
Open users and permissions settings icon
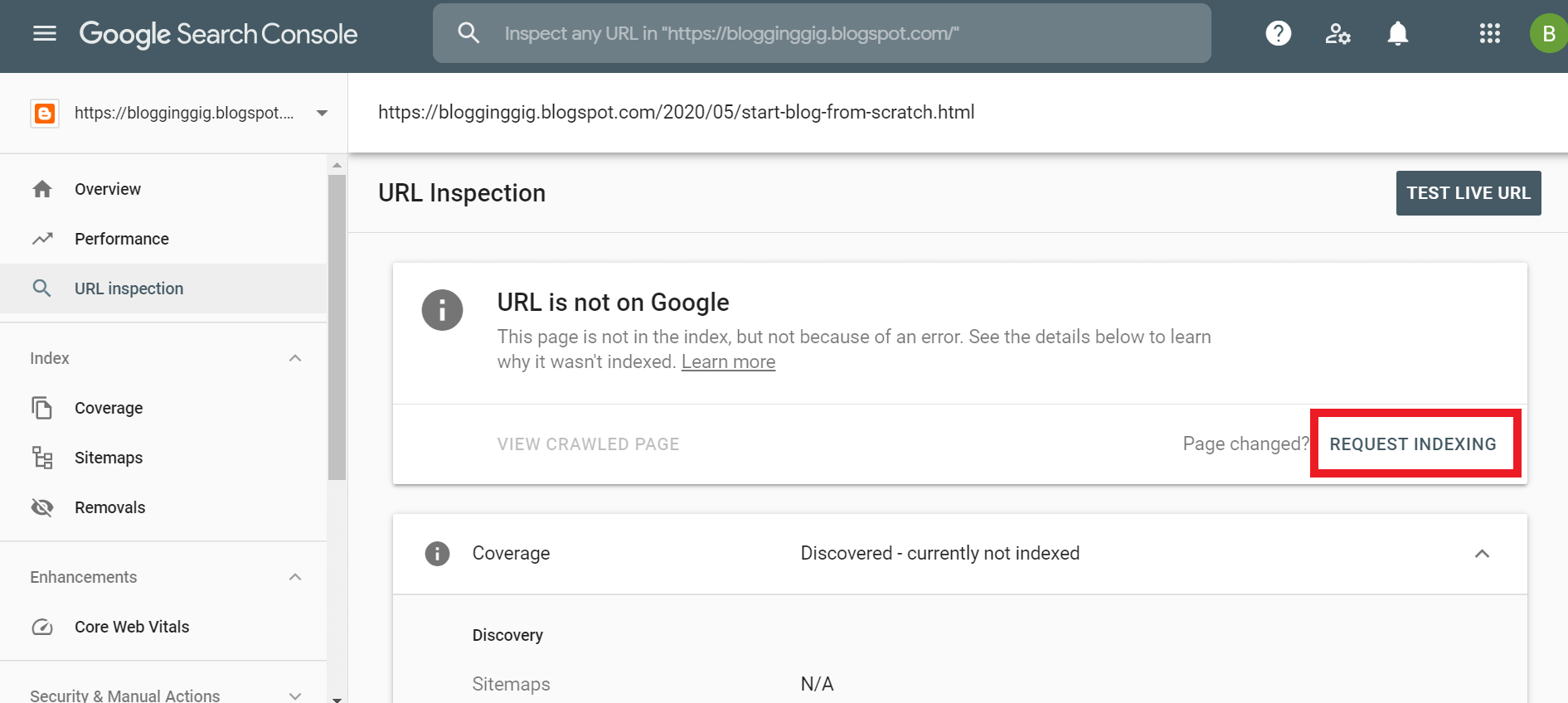click(x=1337, y=33)
